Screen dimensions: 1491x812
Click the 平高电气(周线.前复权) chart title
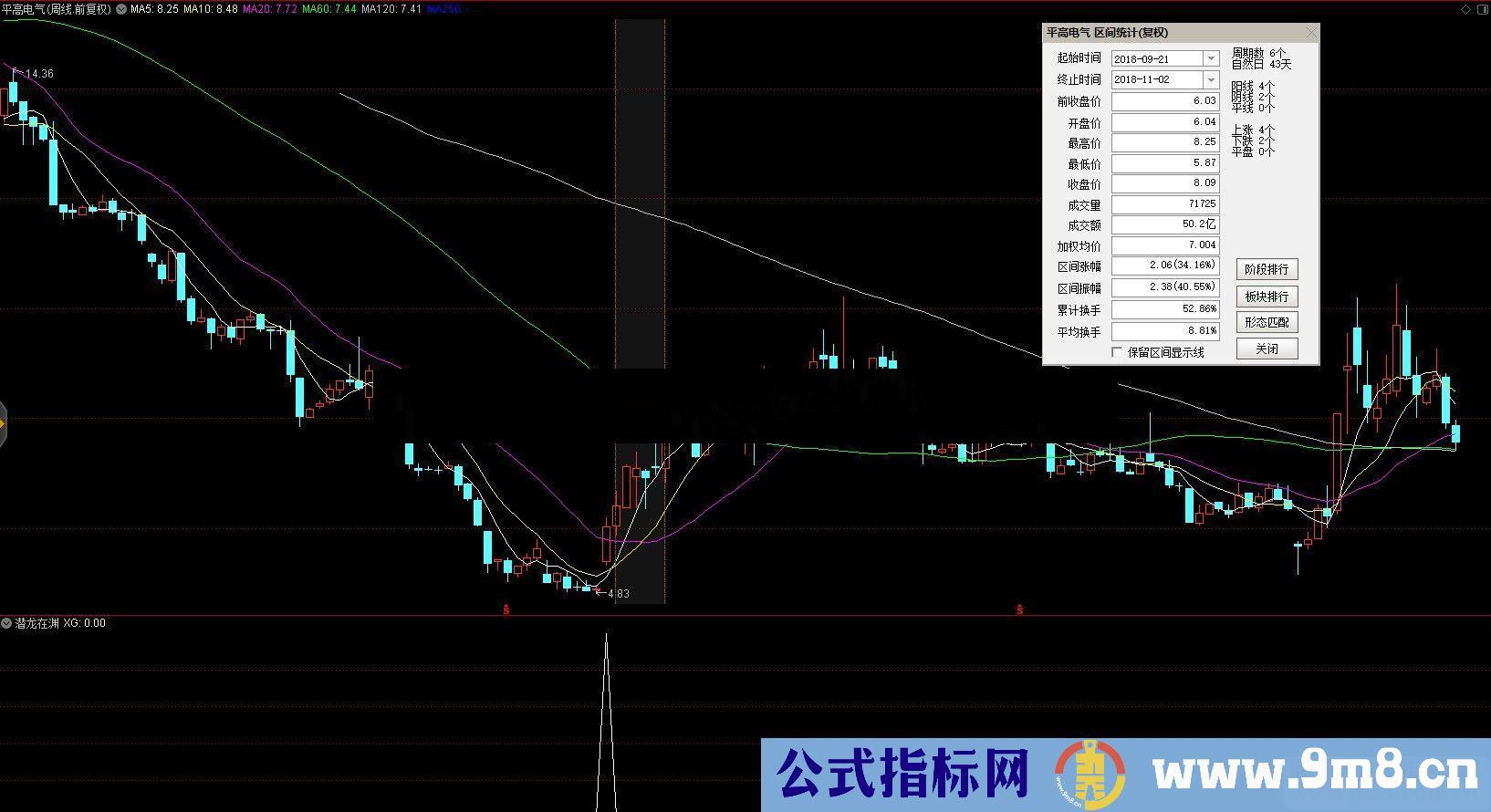point(57,9)
